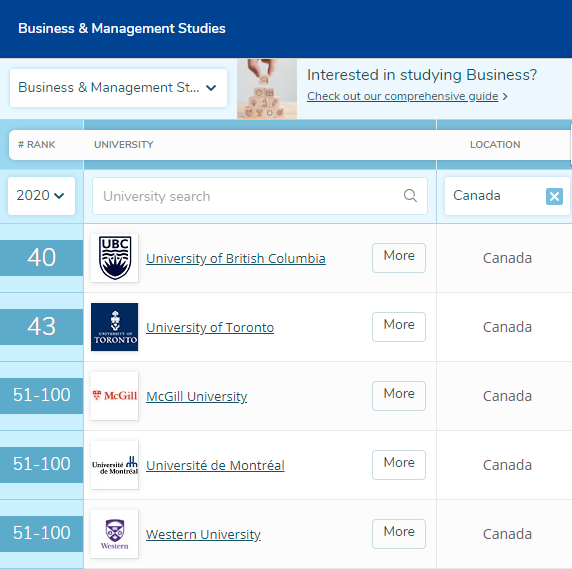Screen dimensions: 572x569
Task: Click the LOCATION column header
Action: [x=495, y=144]
